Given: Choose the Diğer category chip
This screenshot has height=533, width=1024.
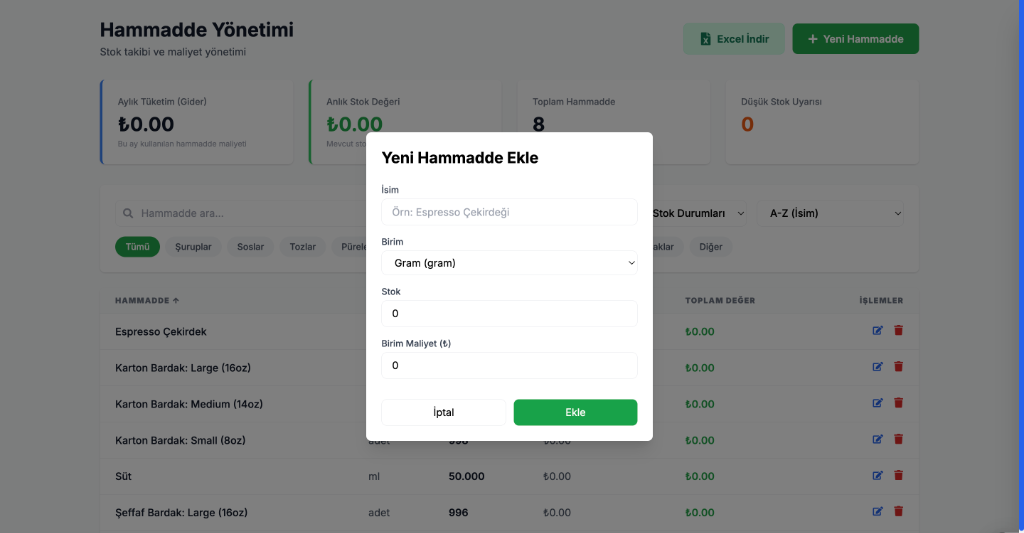Looking at the screenshot, I should coord(711,247).
